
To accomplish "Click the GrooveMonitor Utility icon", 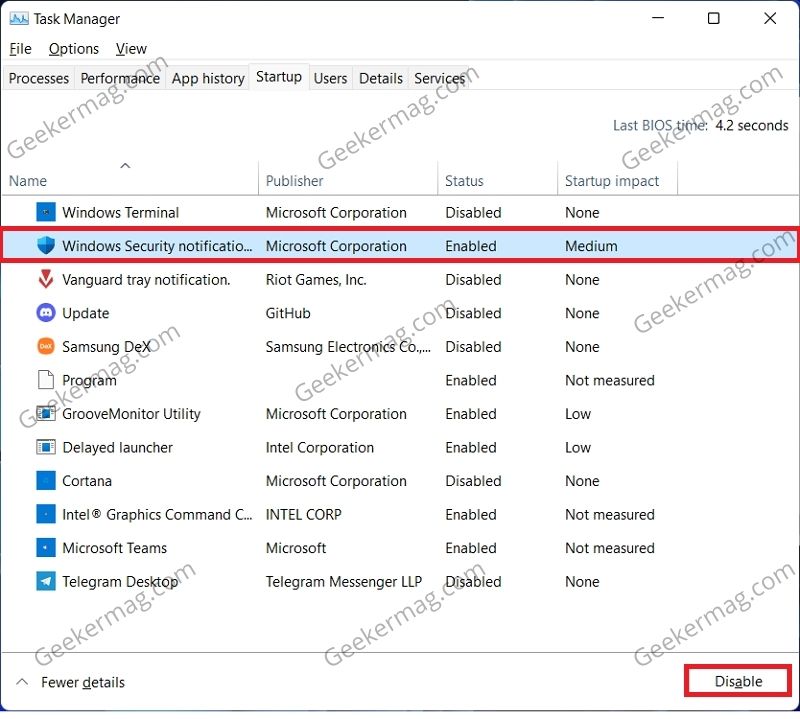I will pos(46,413).
